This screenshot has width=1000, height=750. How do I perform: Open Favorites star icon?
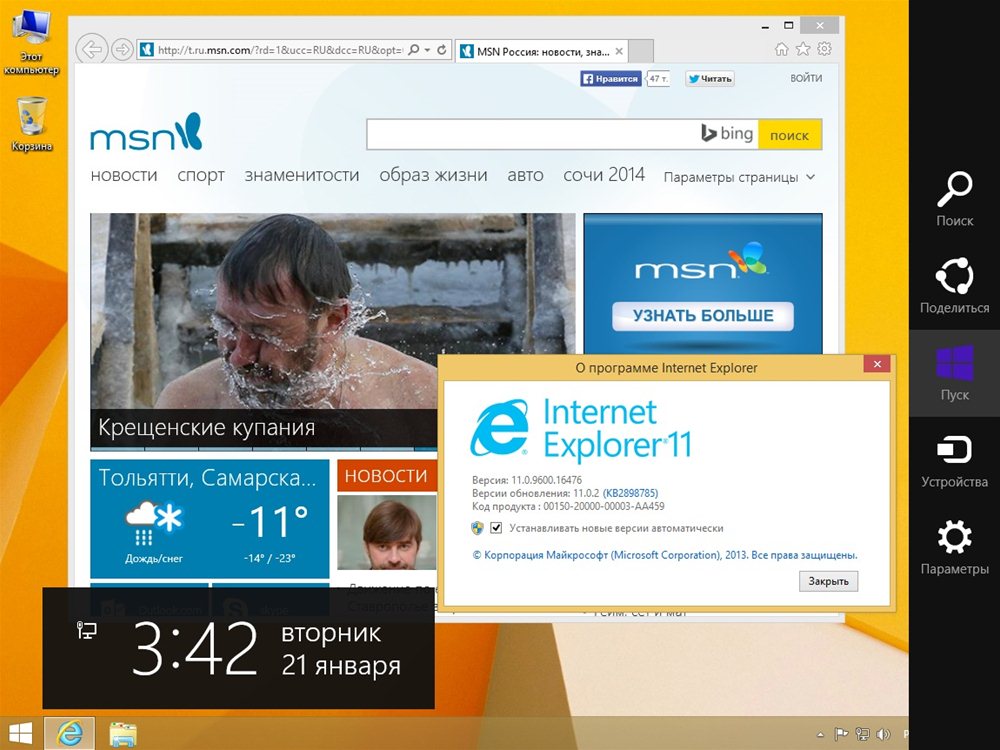(803, 49)
